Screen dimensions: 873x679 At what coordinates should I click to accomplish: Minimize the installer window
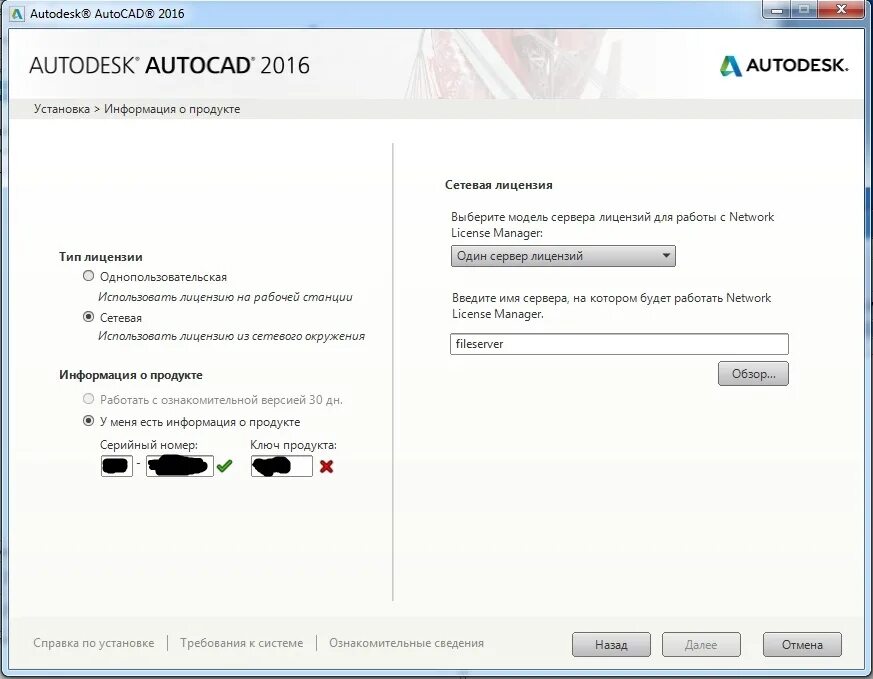pyautogui.click(x=777, y=9)
